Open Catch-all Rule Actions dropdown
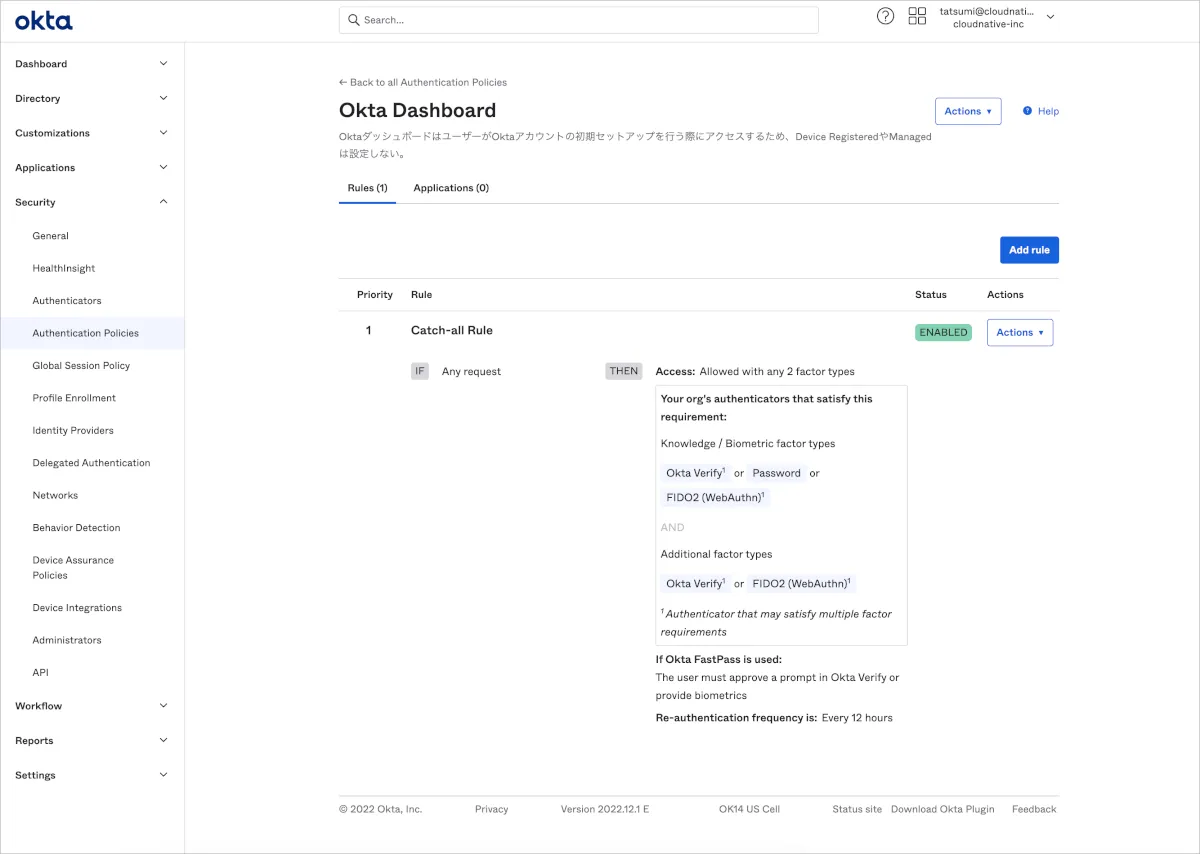 tap(1019, 332)
